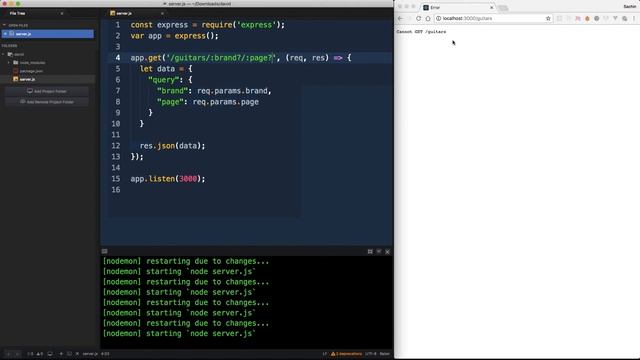The image size is (640, 360).
Task: Click the terminal panel icon at top left
Action: 104,251
